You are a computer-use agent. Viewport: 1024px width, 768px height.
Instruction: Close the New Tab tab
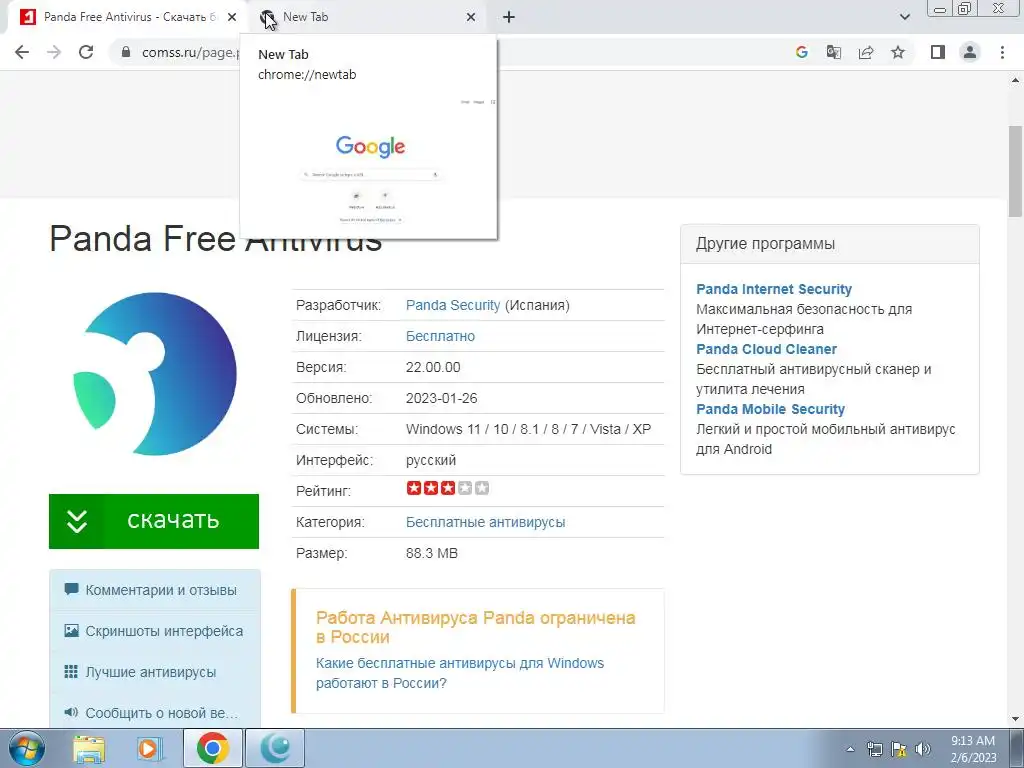(471, 17)
